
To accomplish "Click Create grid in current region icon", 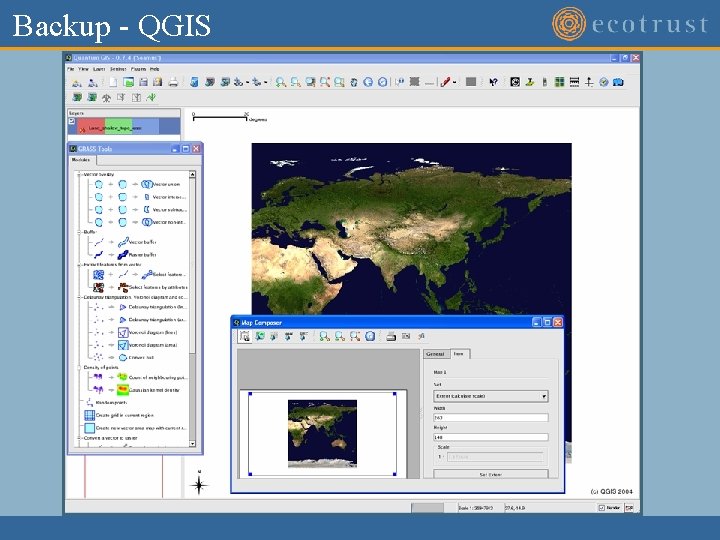I will (90, 415).
